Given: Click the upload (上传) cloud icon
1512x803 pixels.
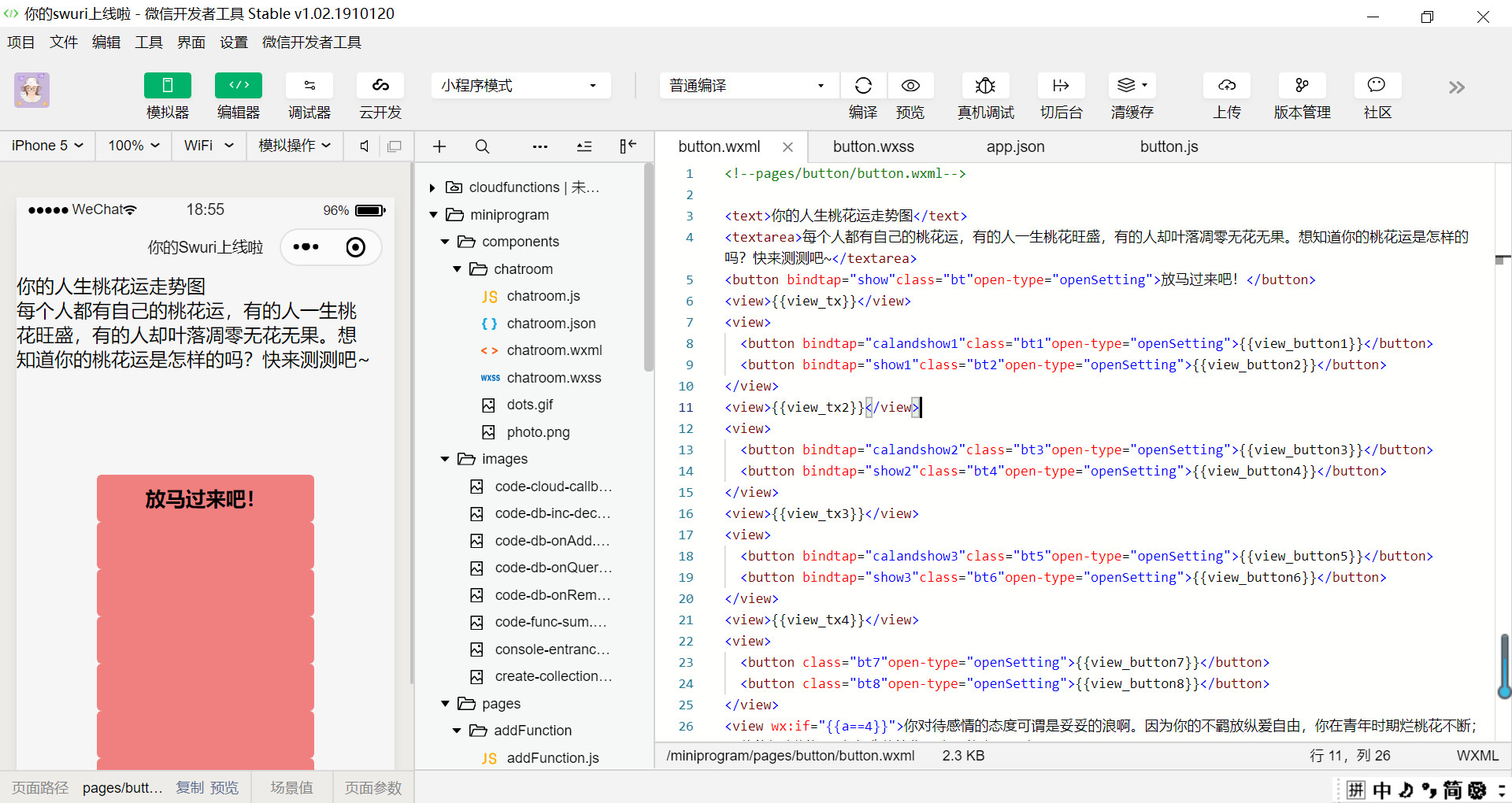Looking at the screenshot, I should pos(1226,86).
